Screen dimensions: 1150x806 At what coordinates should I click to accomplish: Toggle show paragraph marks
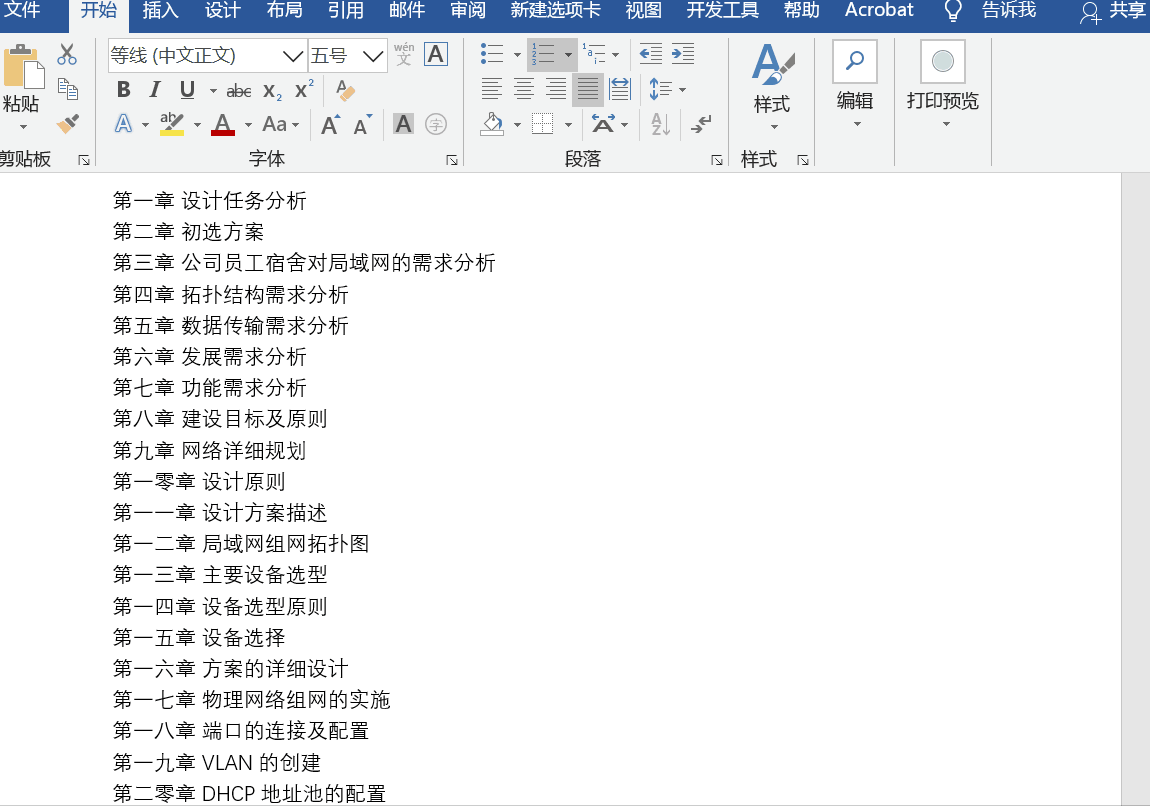click(701, 124)
